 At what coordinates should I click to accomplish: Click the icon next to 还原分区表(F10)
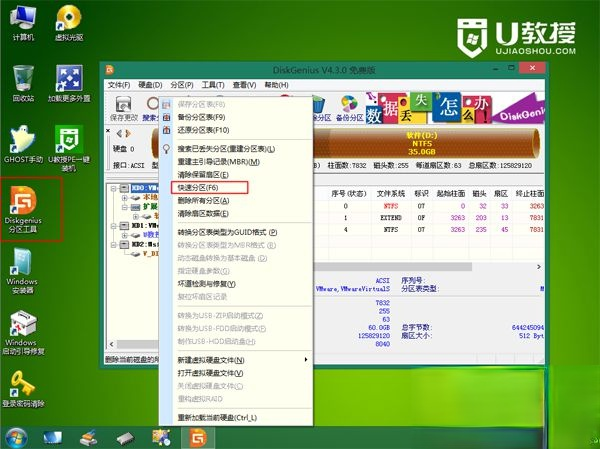coord(166,130)
